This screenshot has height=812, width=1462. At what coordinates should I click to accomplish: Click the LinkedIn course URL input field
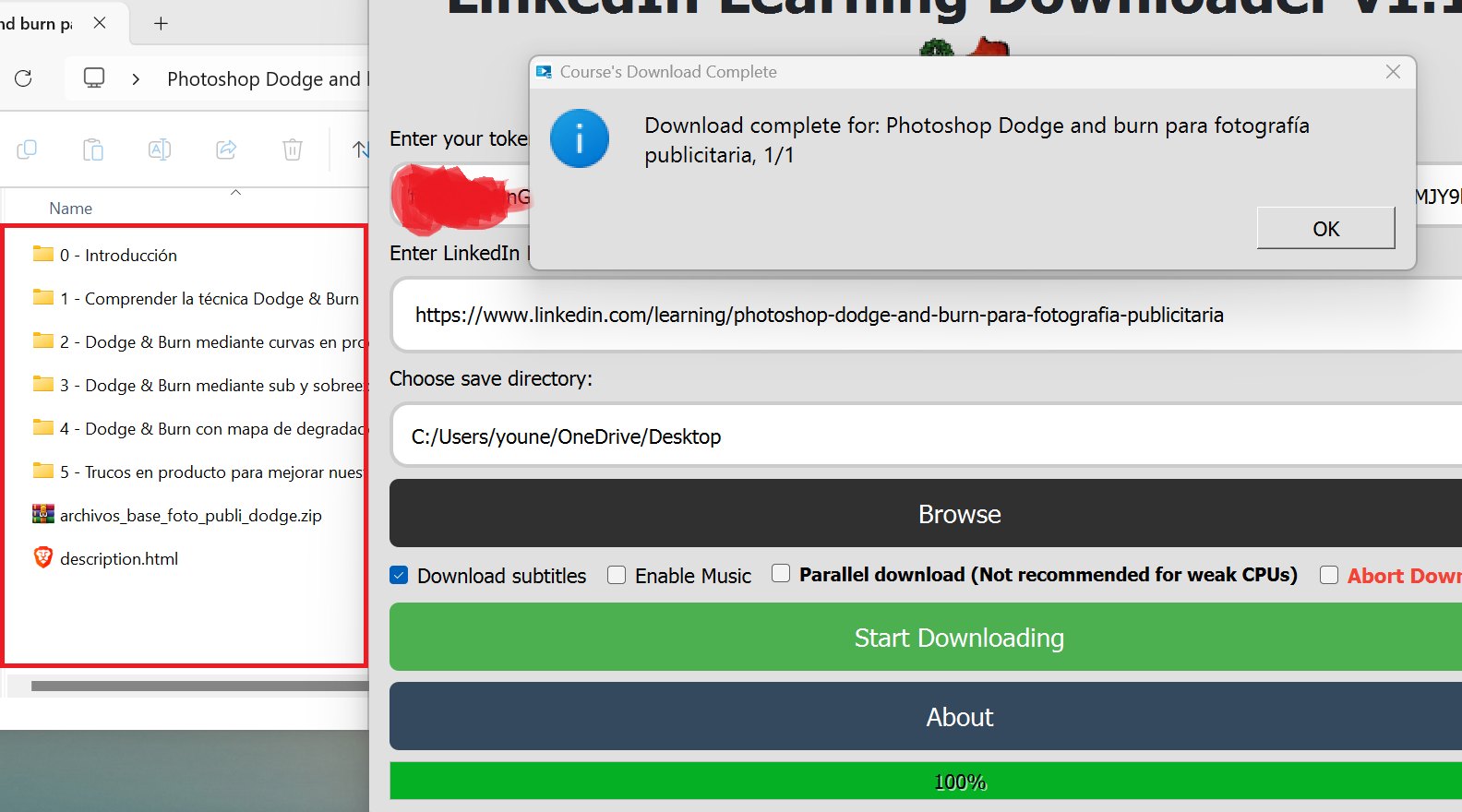tap(927, 316)
